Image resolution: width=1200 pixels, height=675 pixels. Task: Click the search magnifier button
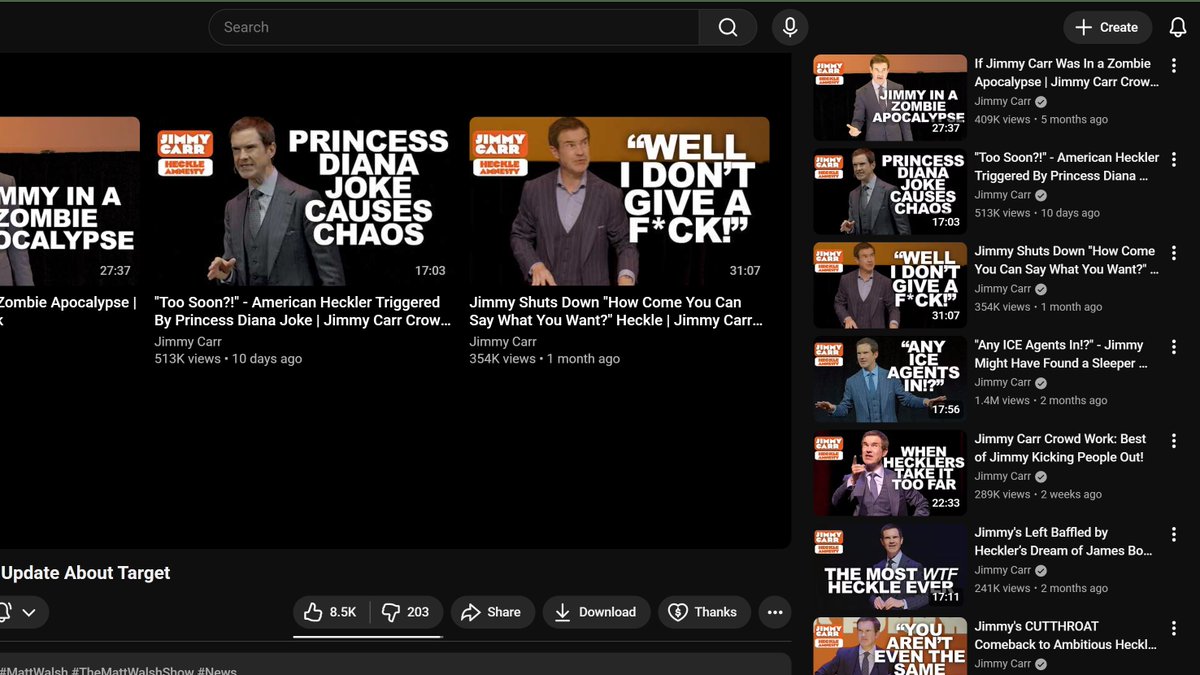click(x=727, y=27)
